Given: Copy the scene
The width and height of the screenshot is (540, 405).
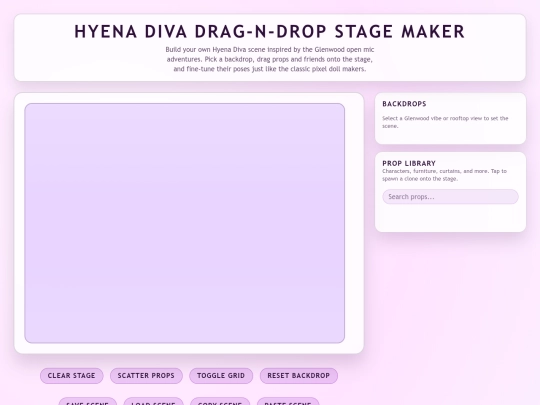Looking at the screenshot, I should pos(220,402).
